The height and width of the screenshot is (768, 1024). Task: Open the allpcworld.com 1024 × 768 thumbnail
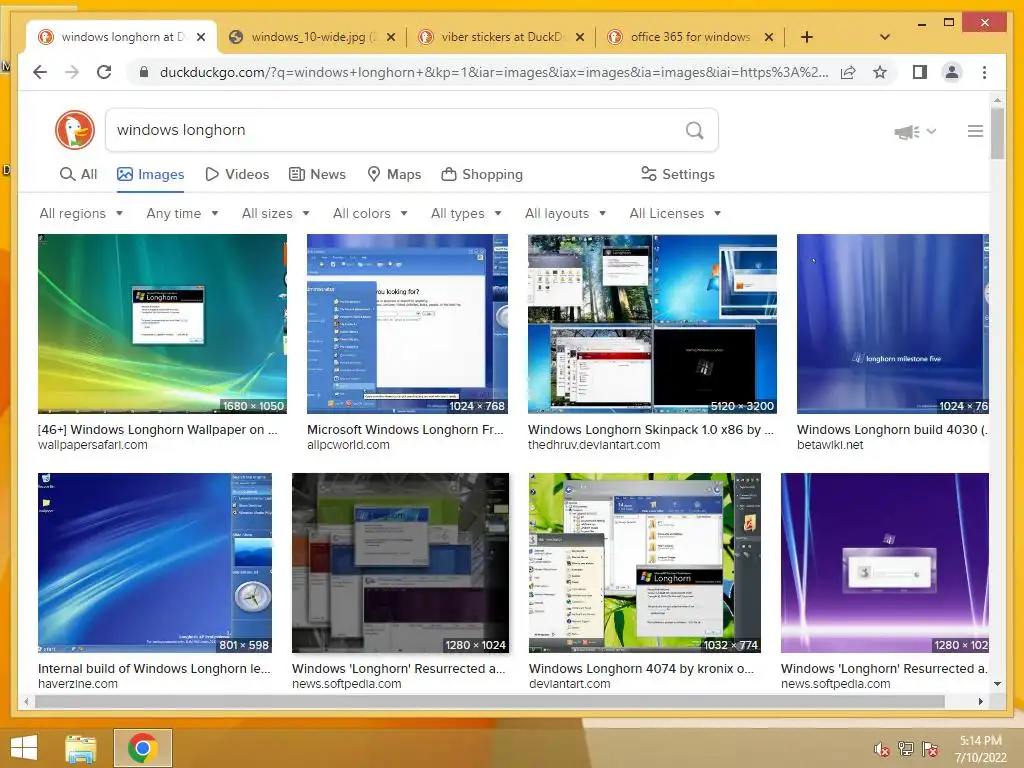[408, 324]
